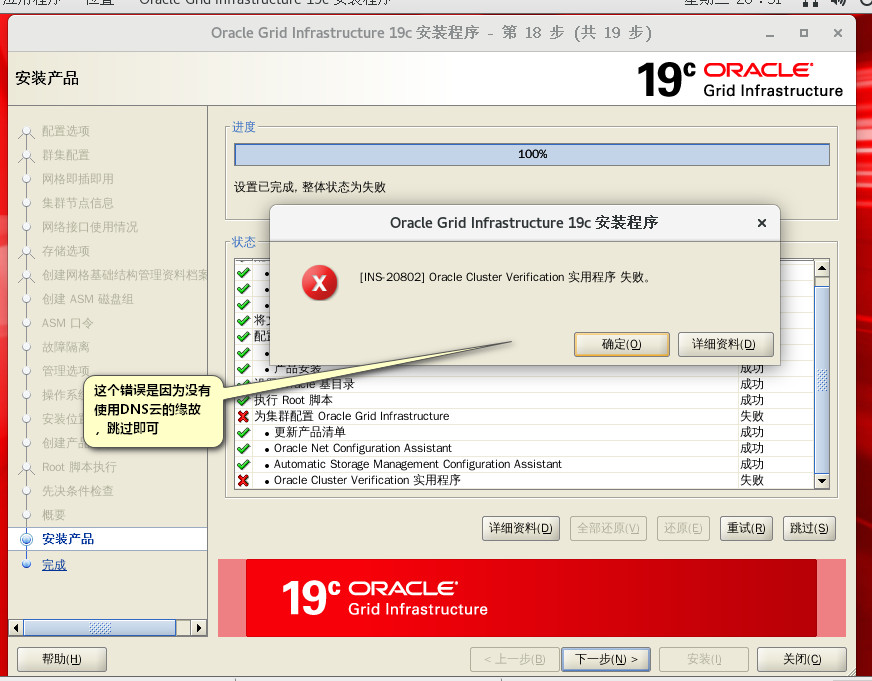
Task: Click checkmark beside Automatic Storage Management Configuration Assistant
Action: tap(245, 464)
